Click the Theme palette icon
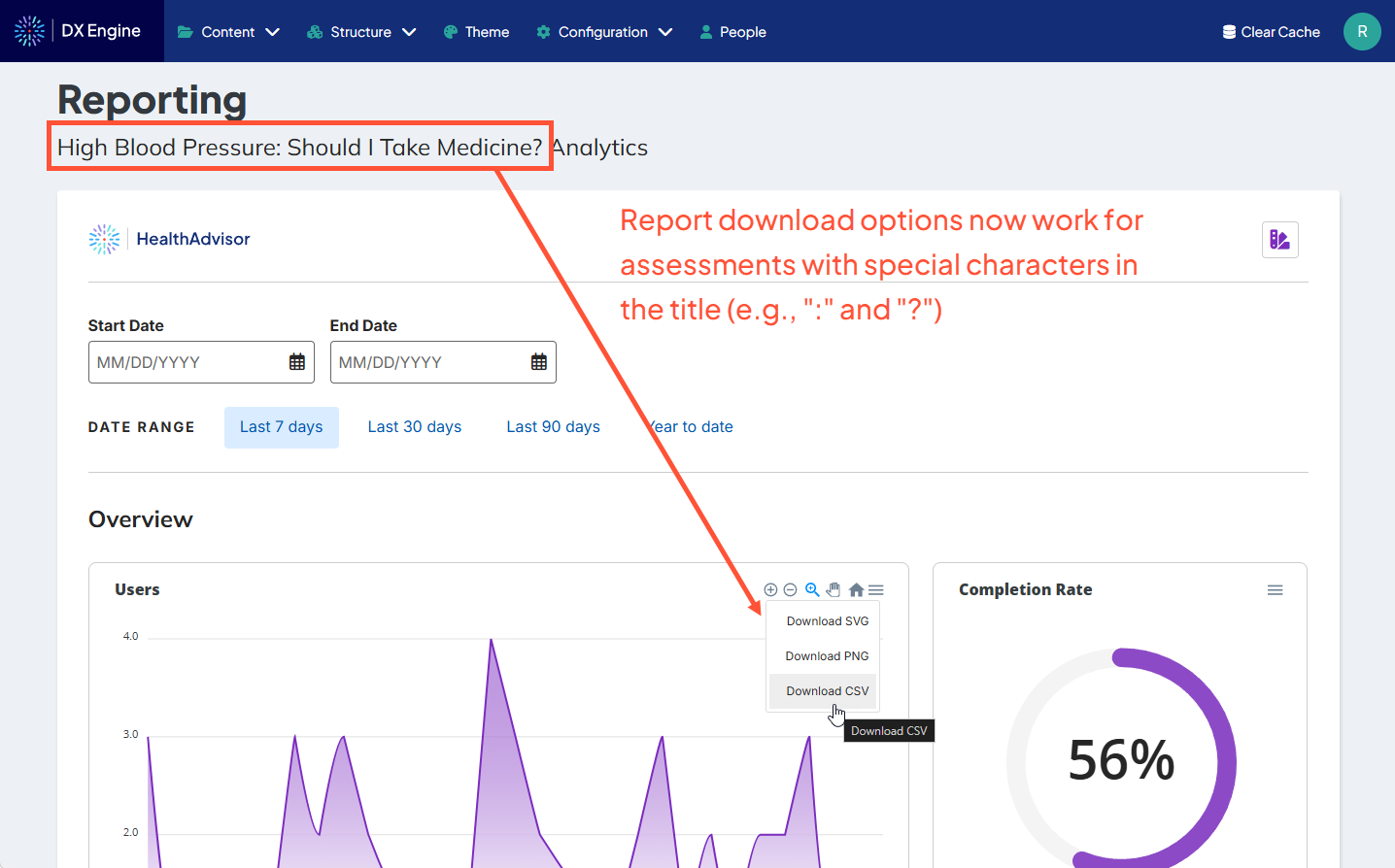 coord(451,32)
